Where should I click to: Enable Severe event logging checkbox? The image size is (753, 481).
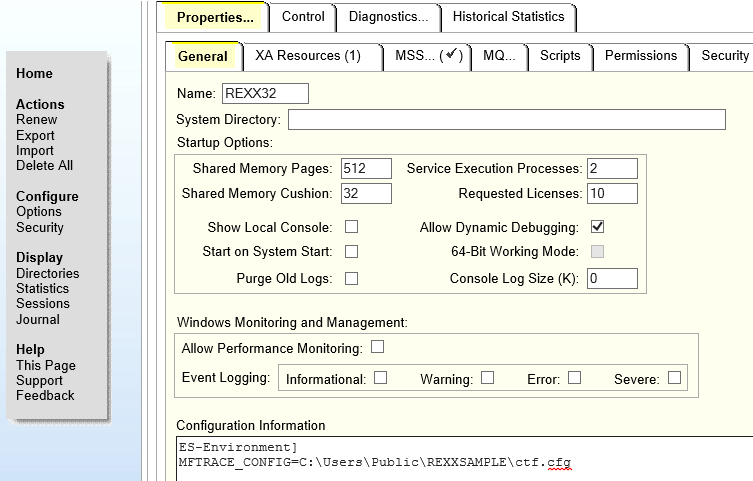[x=674, y=378]
